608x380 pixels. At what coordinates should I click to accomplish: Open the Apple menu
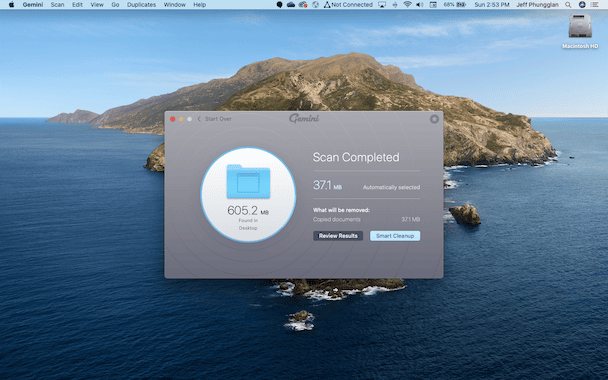[11, 5]
